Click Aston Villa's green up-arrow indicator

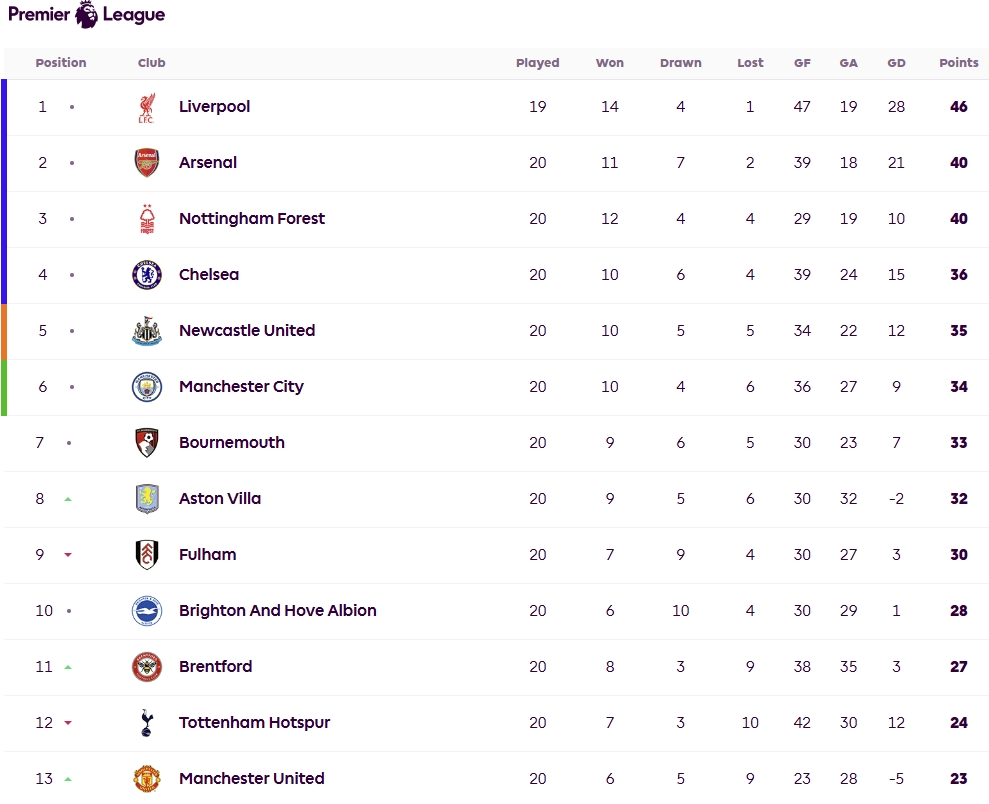coord(68,499)
